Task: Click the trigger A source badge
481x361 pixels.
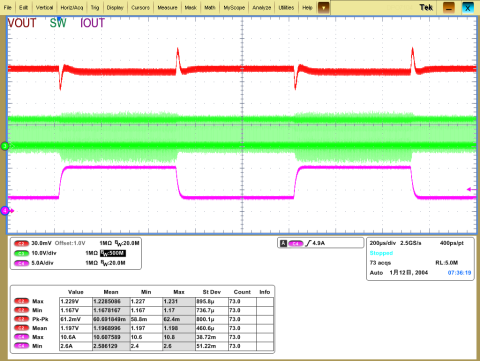Action: point(295,243)
